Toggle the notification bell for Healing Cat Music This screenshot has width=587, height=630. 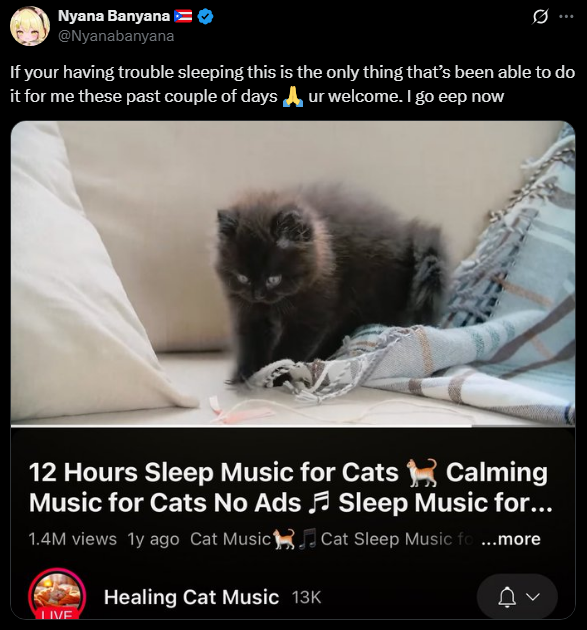(x=507, y=597)
